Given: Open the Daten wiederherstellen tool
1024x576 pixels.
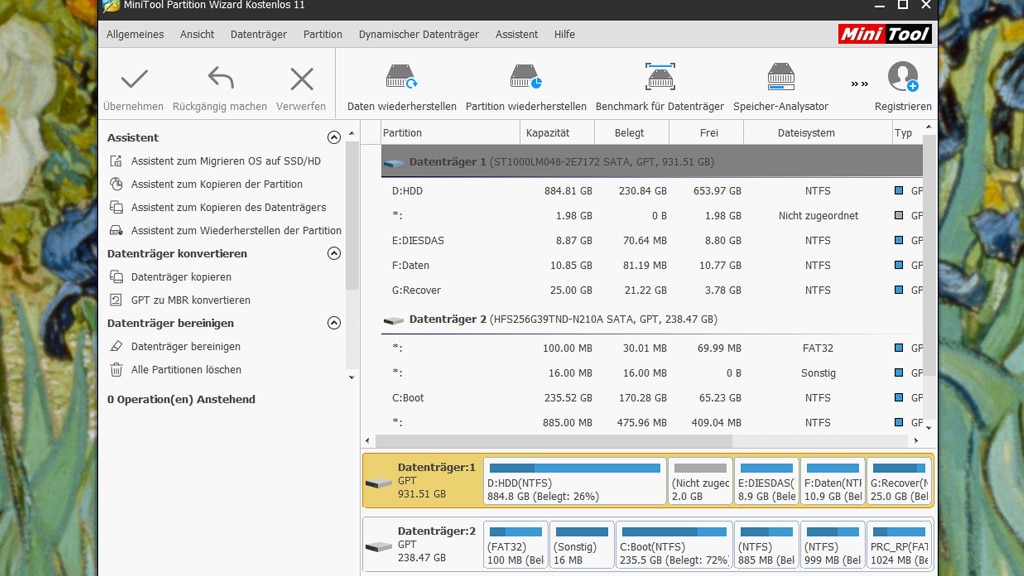Looking at the screenshot, I should [401, 84].
